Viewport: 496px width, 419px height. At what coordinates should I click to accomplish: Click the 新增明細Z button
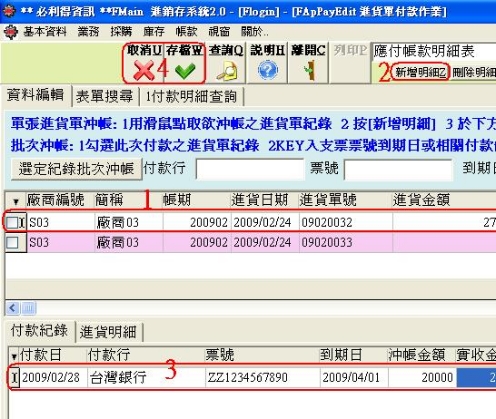421,71
